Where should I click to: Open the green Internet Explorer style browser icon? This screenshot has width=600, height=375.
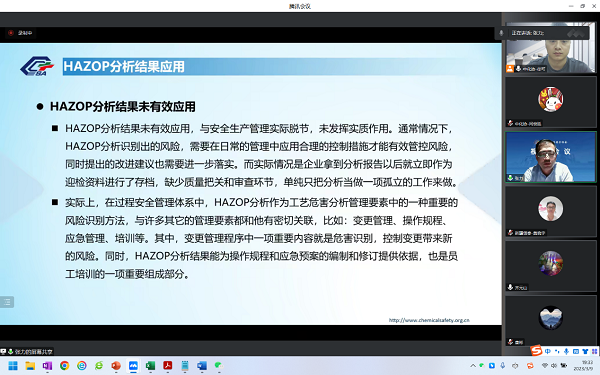(x=99, y=366)
